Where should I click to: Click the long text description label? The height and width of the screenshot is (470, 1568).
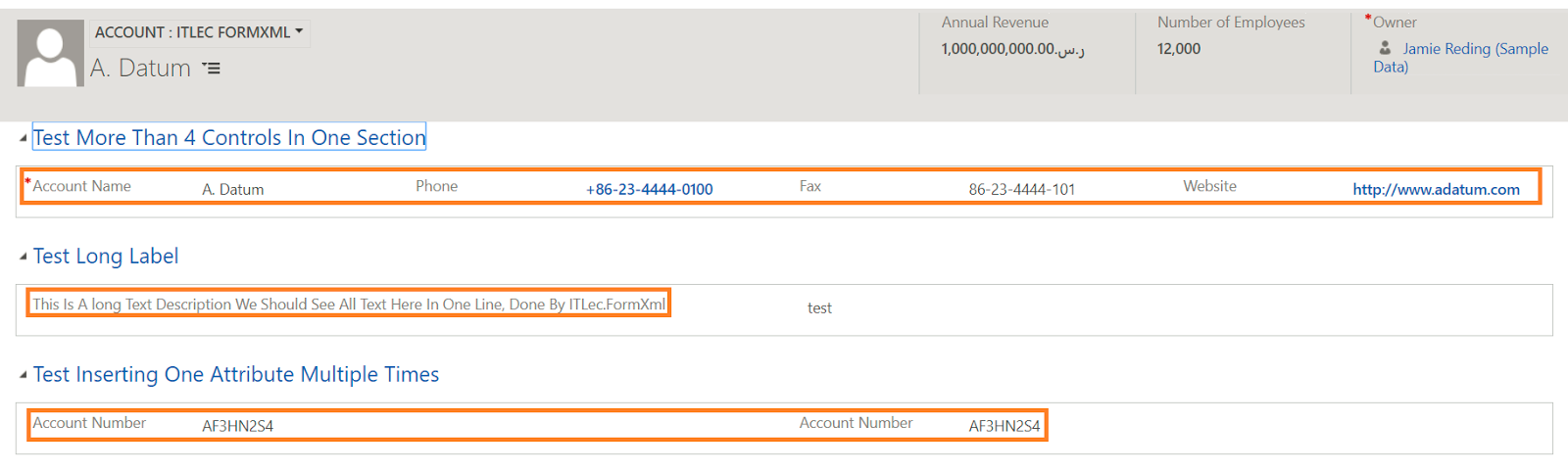coord(349,305)
